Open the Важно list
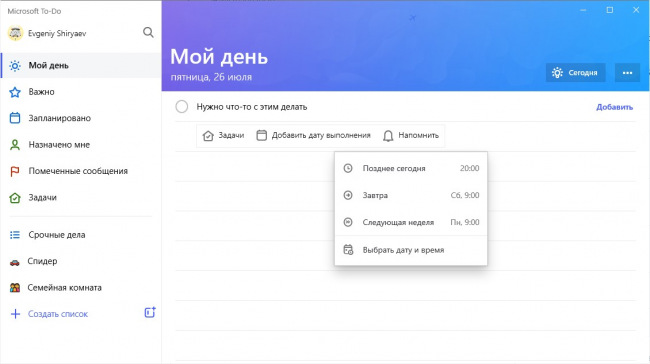The height and width of the screenshot is (364, 650). pyautogui.click(x=81, y=92)
